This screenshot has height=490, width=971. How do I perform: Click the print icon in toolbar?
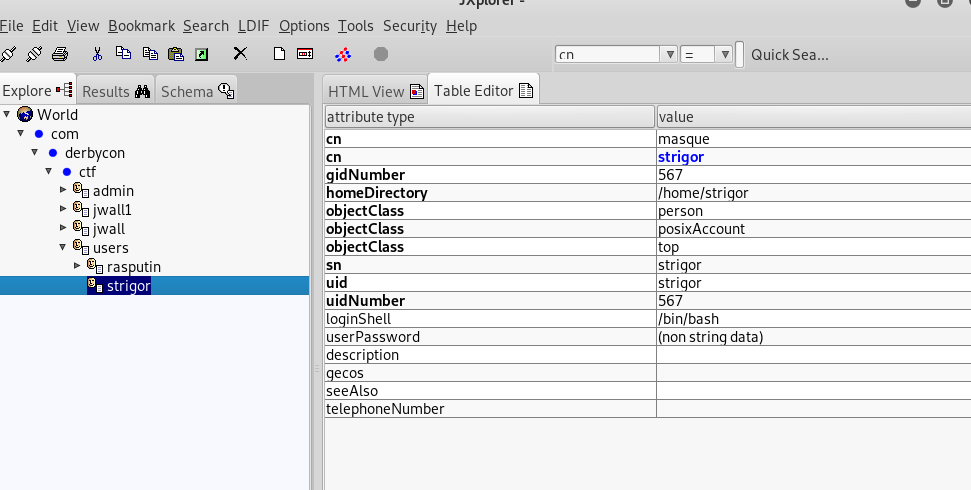point(60,54)
